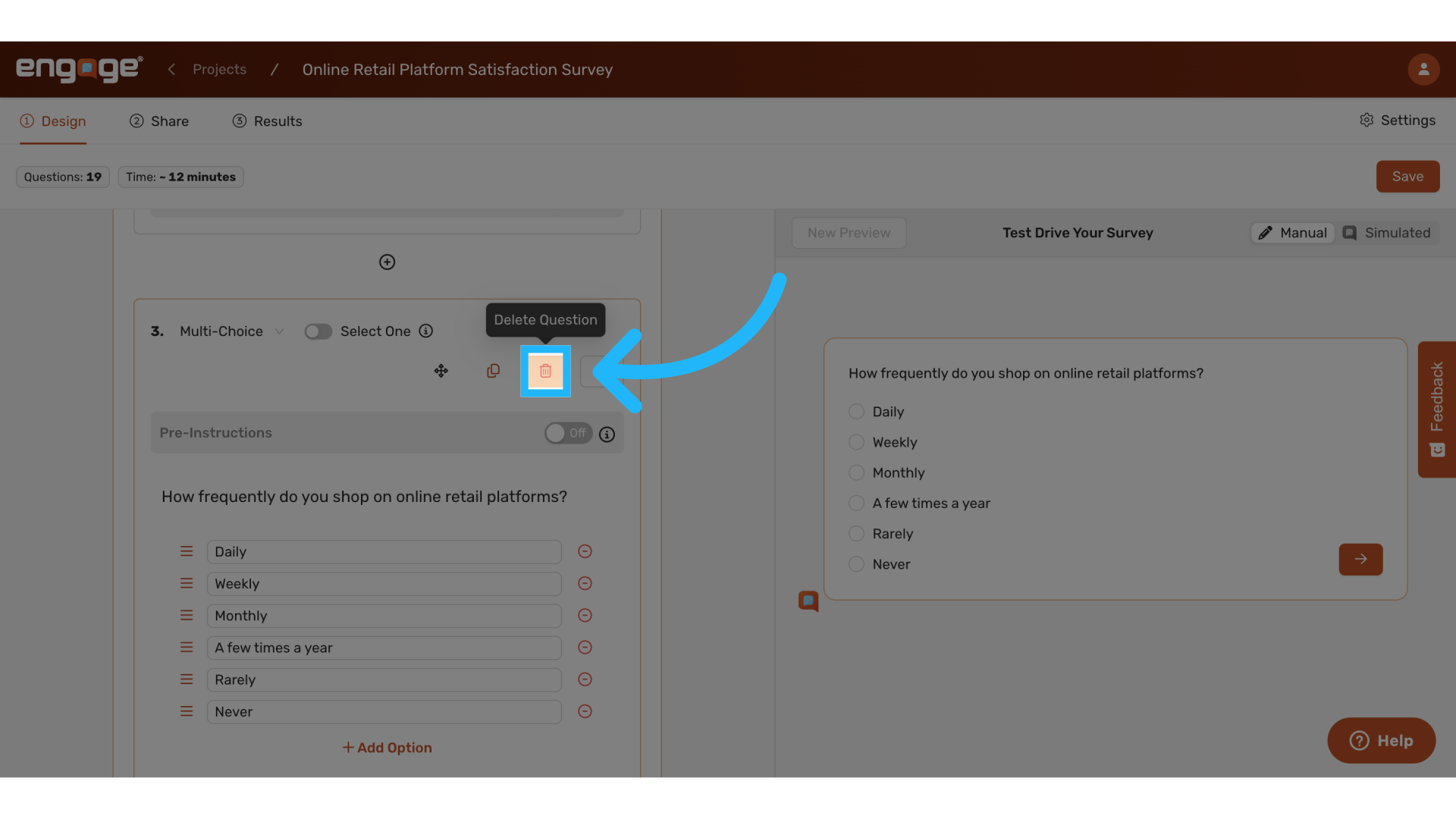The height and width of the screenshot is (819, 1456).
Task: Click the Weekly option drag handle
Action: [x=187, y=583]
